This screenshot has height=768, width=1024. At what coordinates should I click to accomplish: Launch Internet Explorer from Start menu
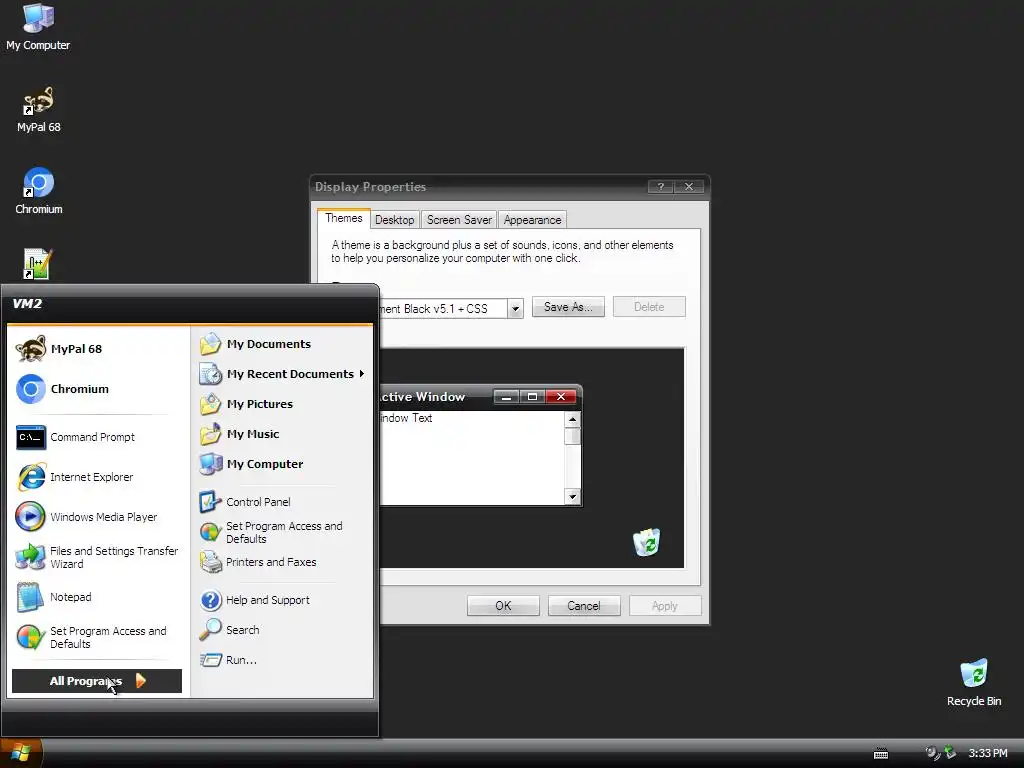[98, 477]
